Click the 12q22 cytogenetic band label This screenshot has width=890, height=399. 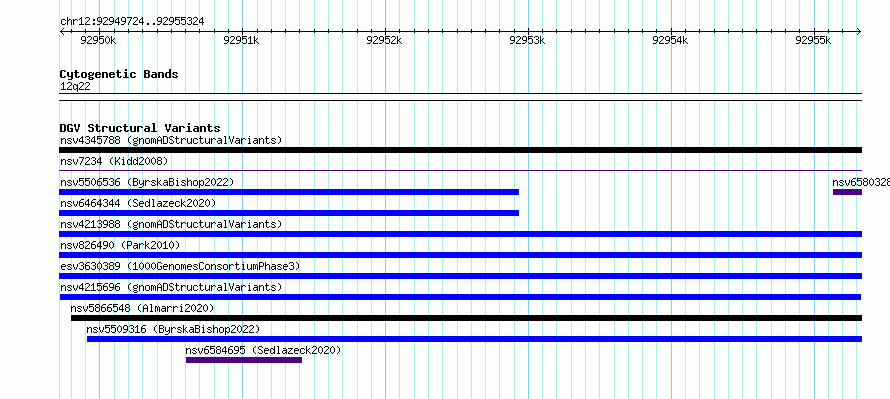[75, 87]
